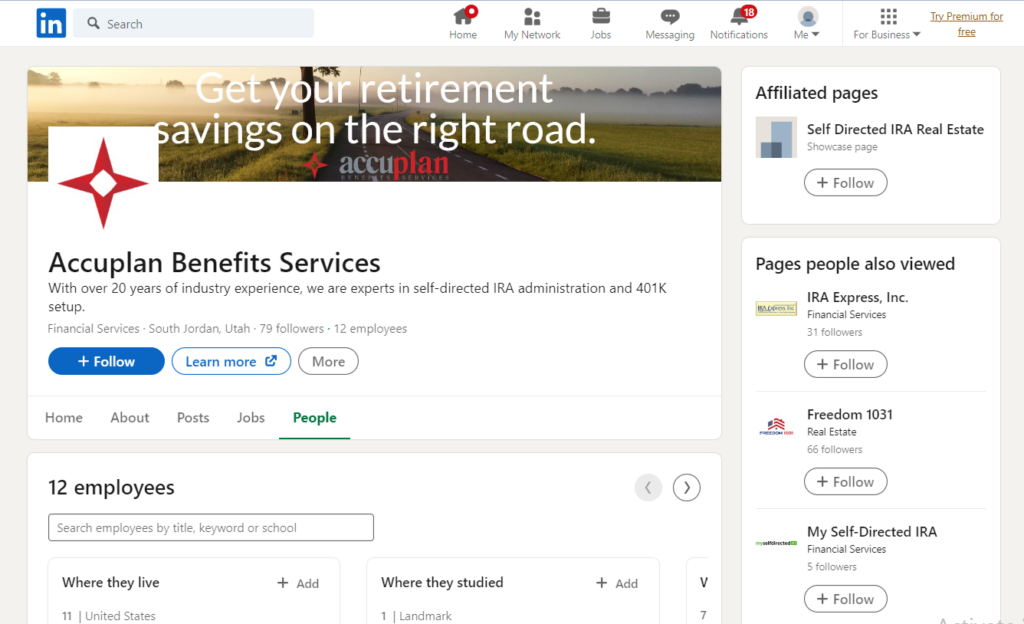Follow My Self-Directed IRA
Viewport: 1024px width, 624px height.
[846, 599]
